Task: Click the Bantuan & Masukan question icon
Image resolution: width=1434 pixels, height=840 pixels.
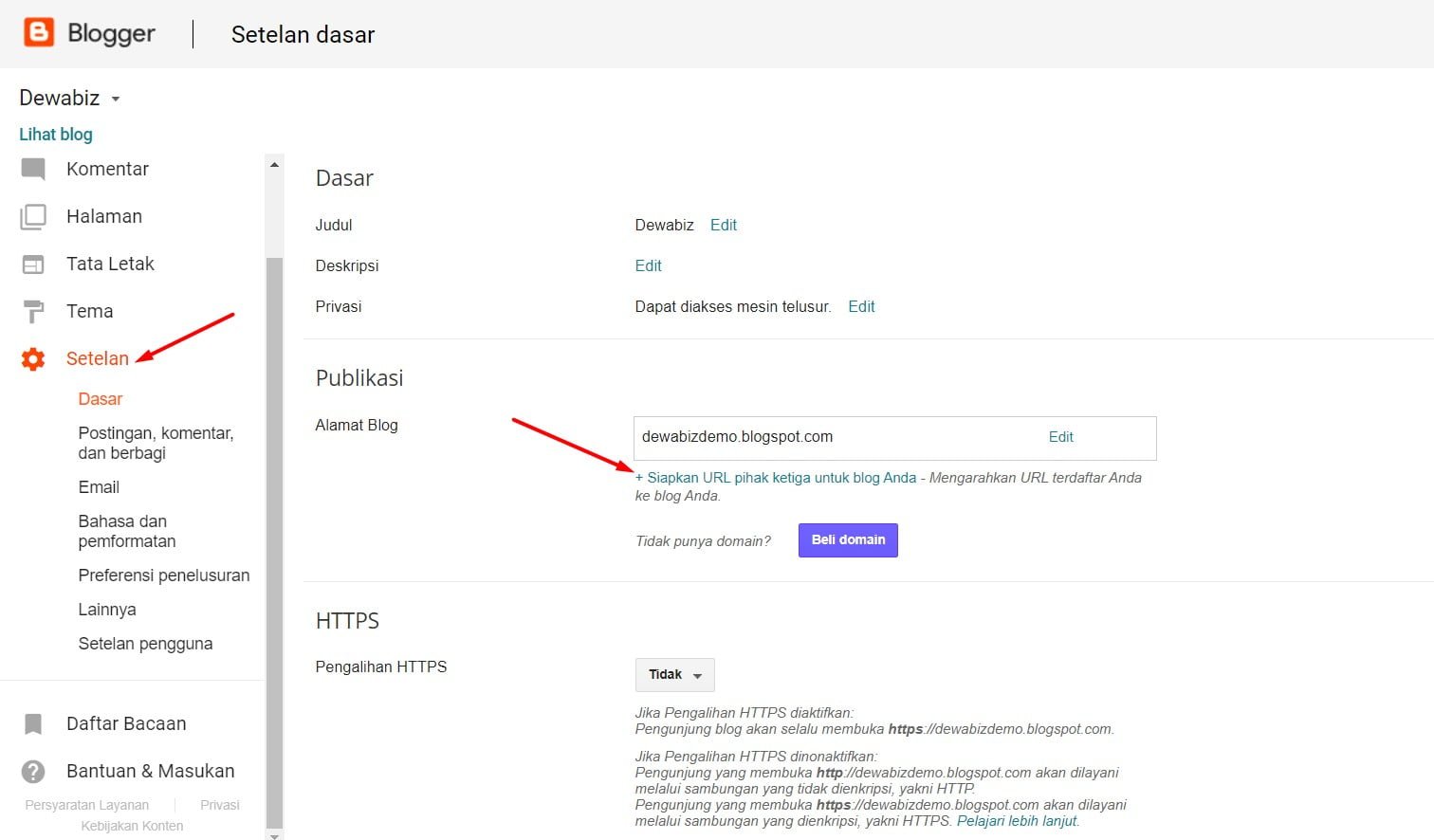Action: 33,772
